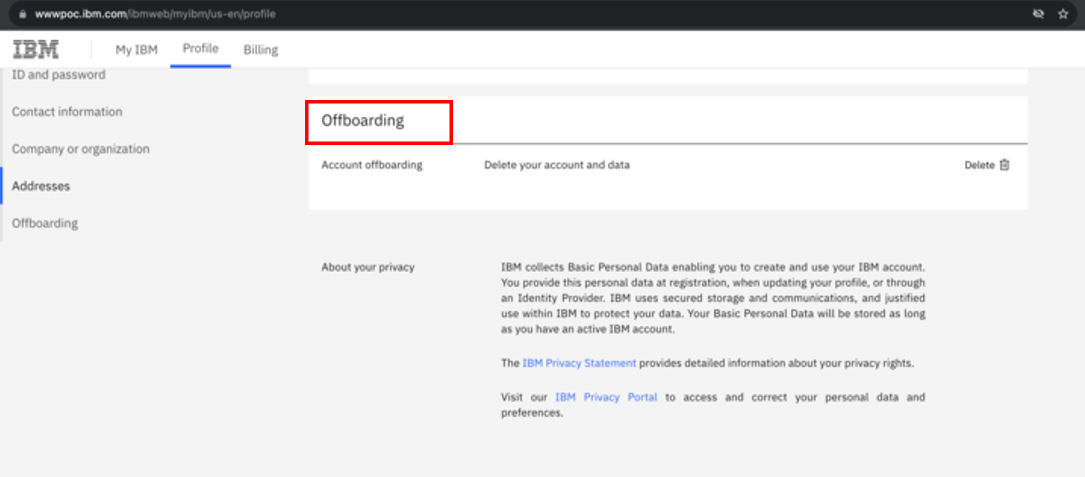Screen dimensions: 1085x477
Task: Visit the IBM Privacy Portal link
Action: [x=606, y=397]
